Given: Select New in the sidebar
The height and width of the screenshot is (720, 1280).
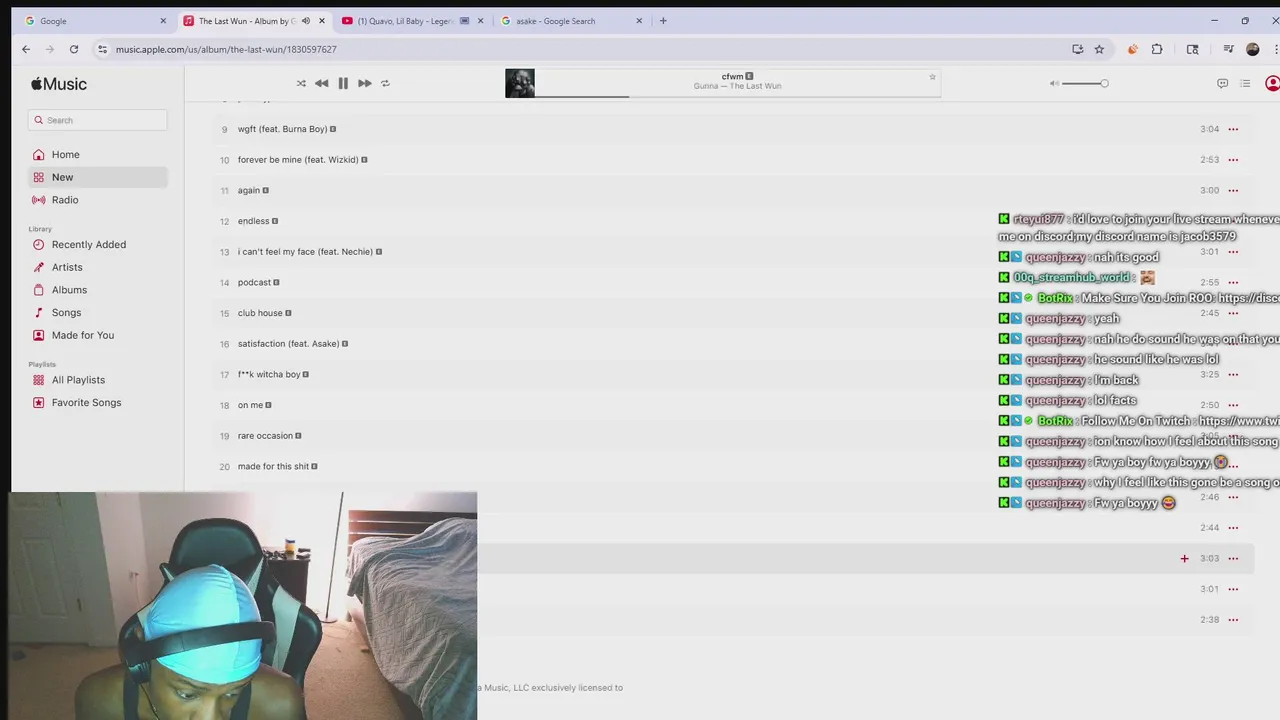Looking at the screenshot, I should point(98,177).
